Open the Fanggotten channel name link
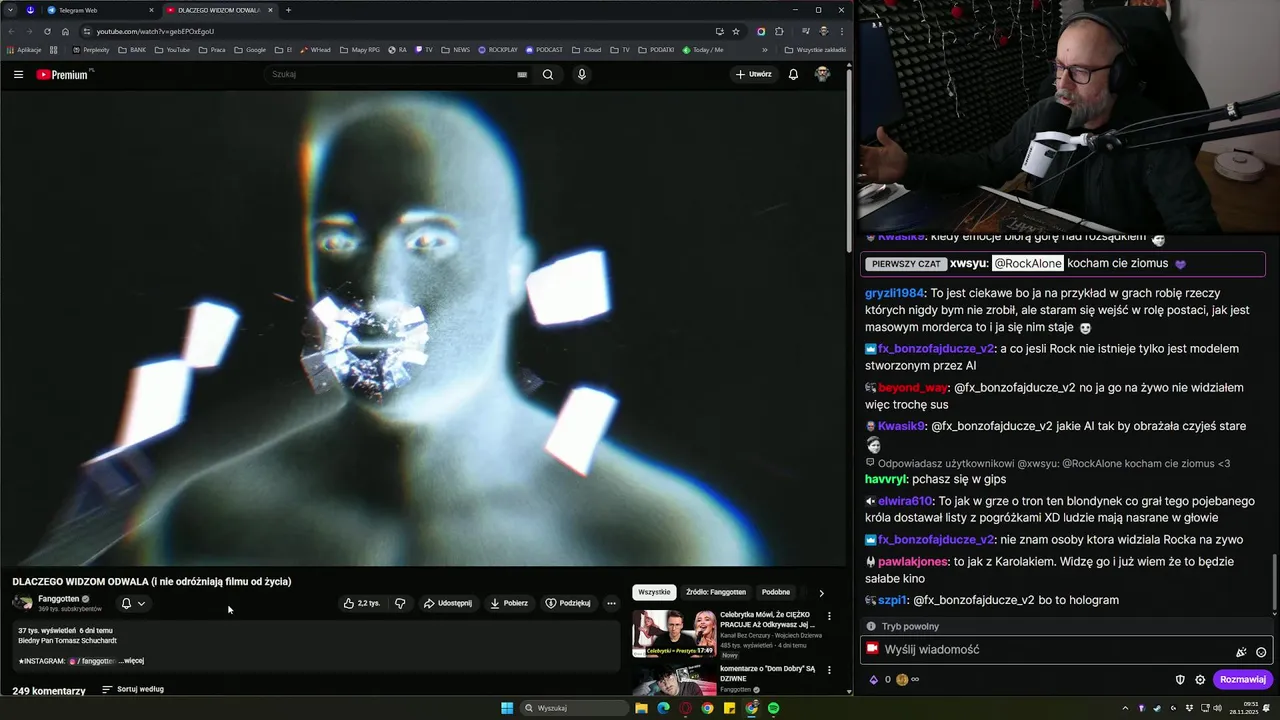The width and height of the screenshot is (1280, 720). (x=58, y=599)
